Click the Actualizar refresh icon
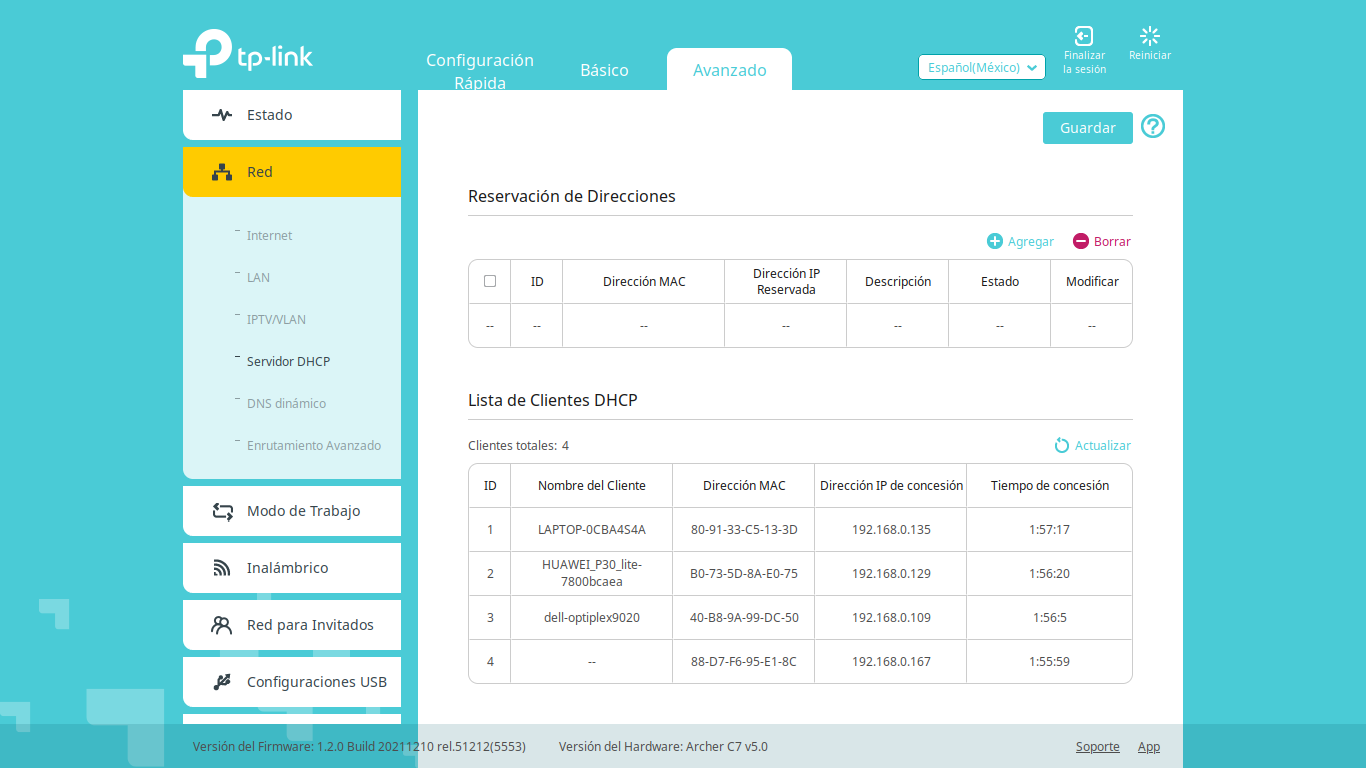1366x768 pixels. [x=1062, y=445]
